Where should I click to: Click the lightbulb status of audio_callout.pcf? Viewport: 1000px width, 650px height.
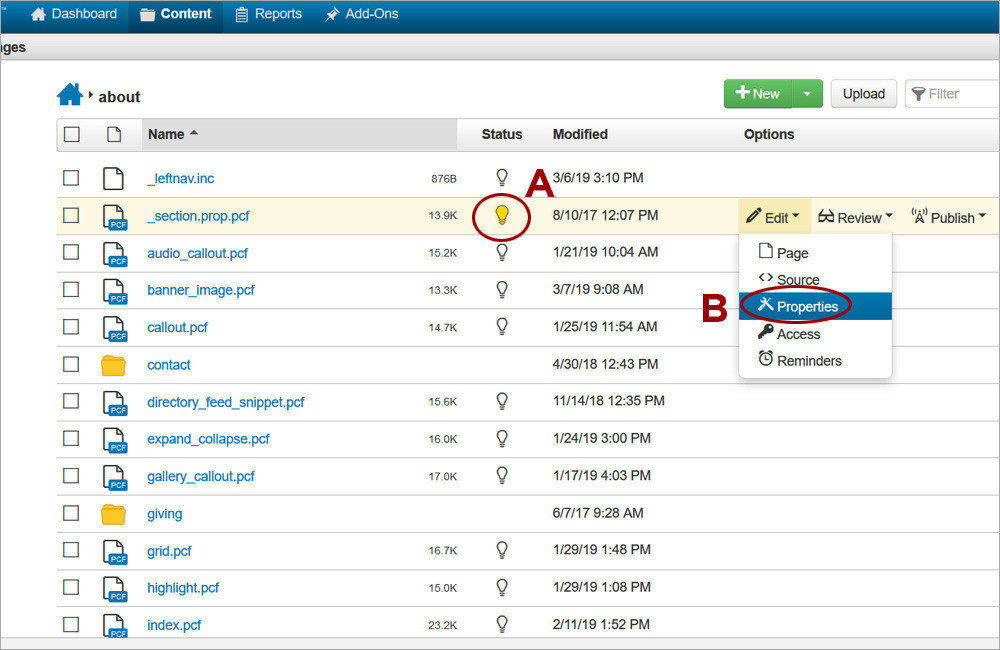[502, 252]
